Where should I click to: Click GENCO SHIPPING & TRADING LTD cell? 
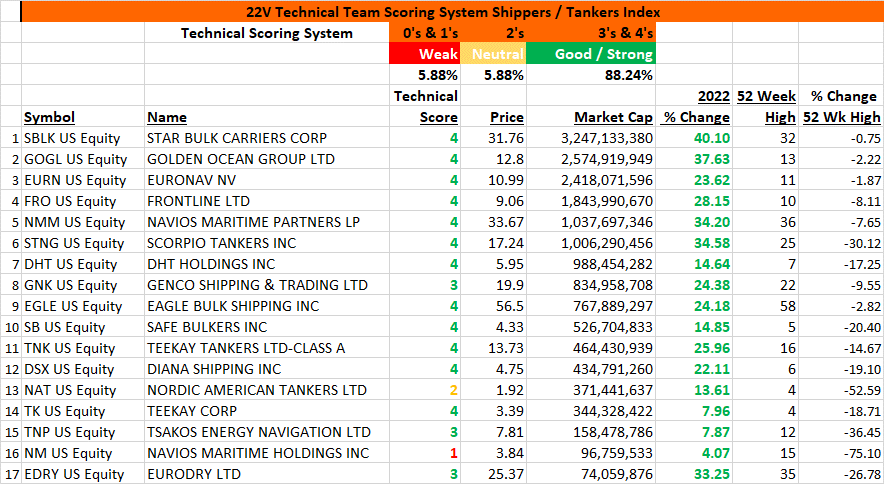tap(267, 285)
